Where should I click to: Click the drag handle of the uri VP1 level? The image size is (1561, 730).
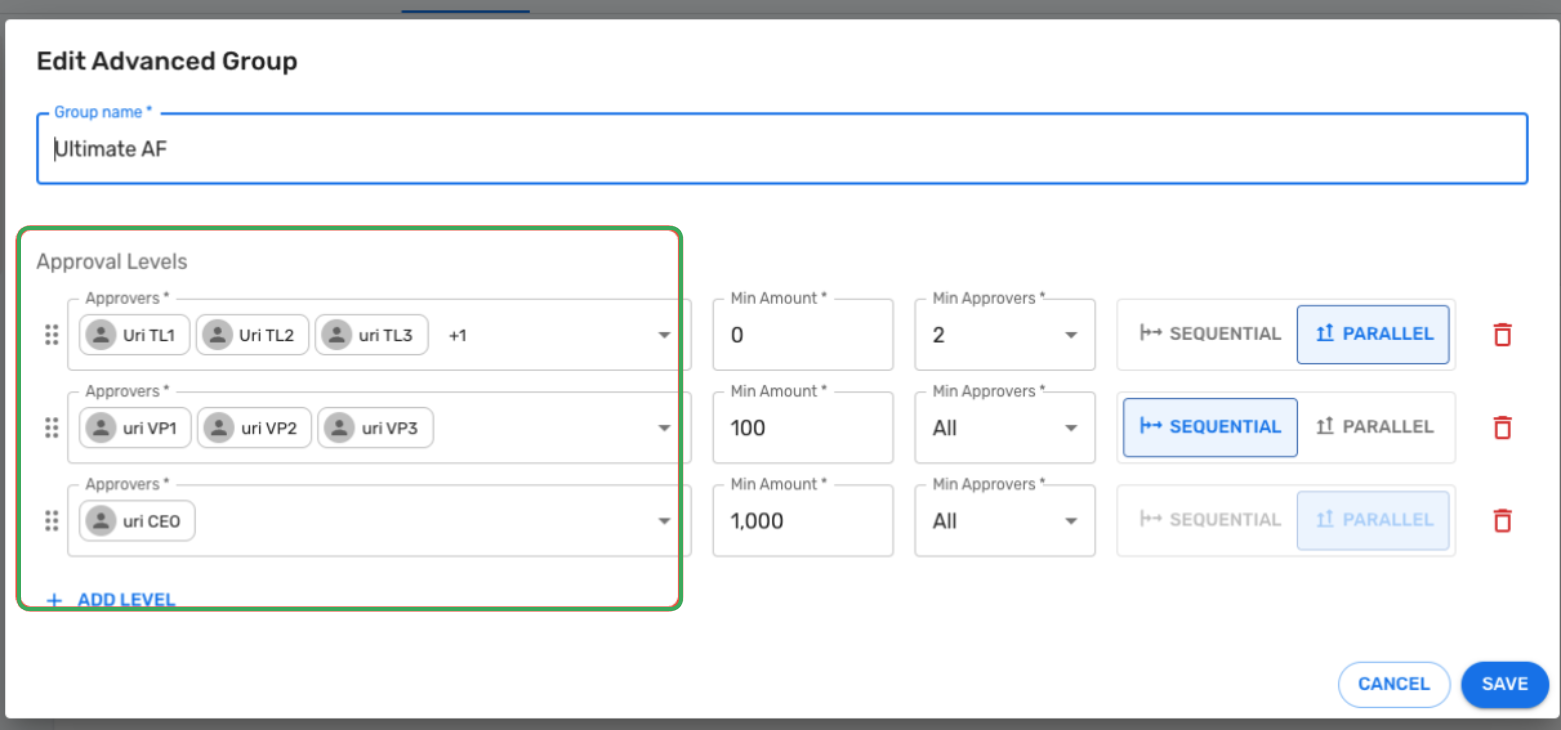click(52, 428)
